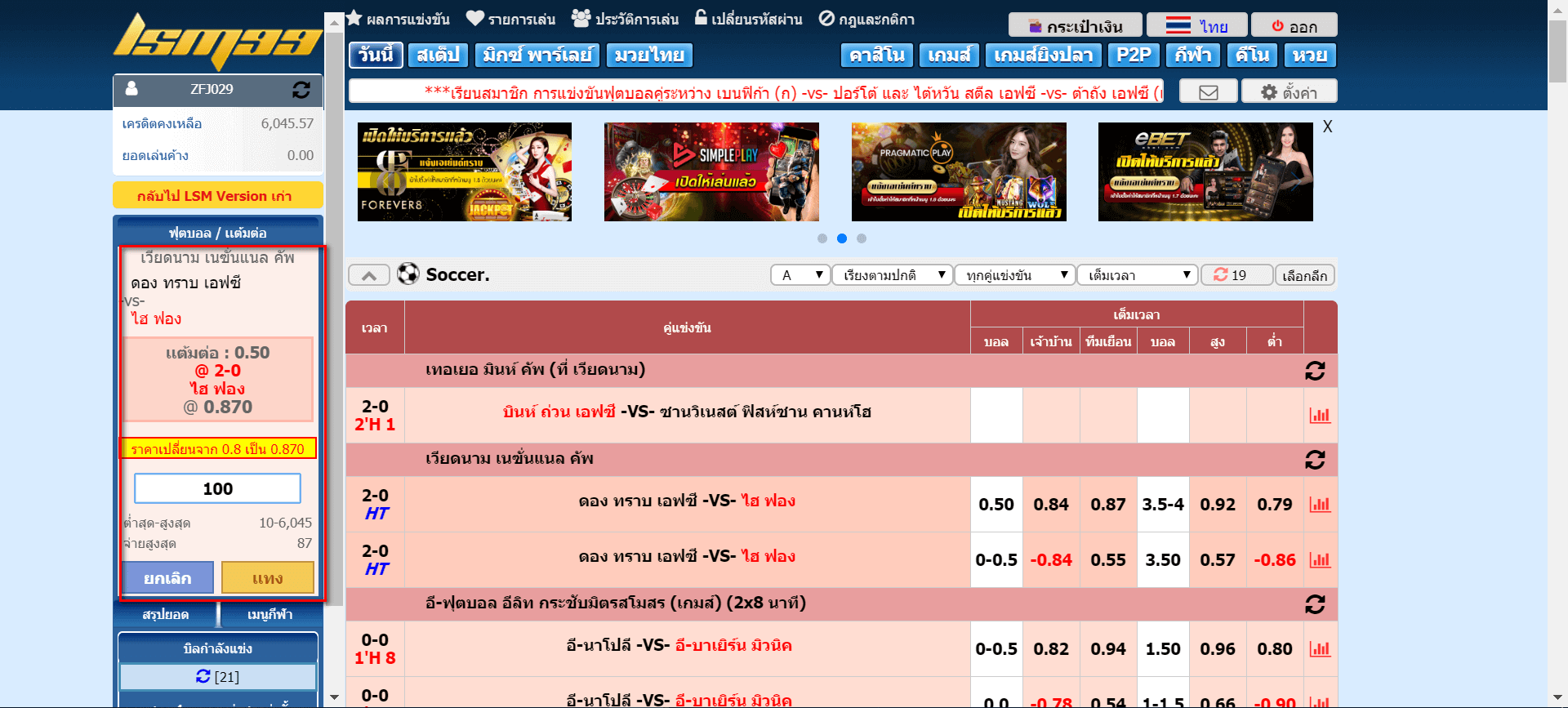Open stats chart for Dong Thap 0.50 handicap row

(1319, 505)
